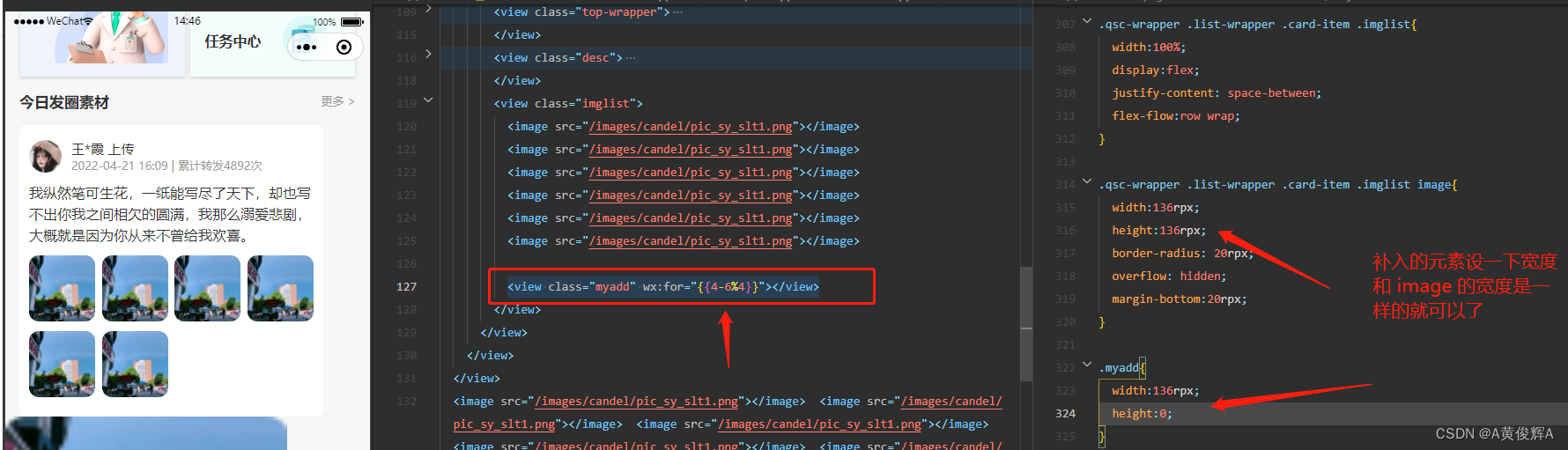1568x450 pixels.
Task: Click the WiFi icon beside WeChat
Action: pyautogui.click(x=88, y=21)
